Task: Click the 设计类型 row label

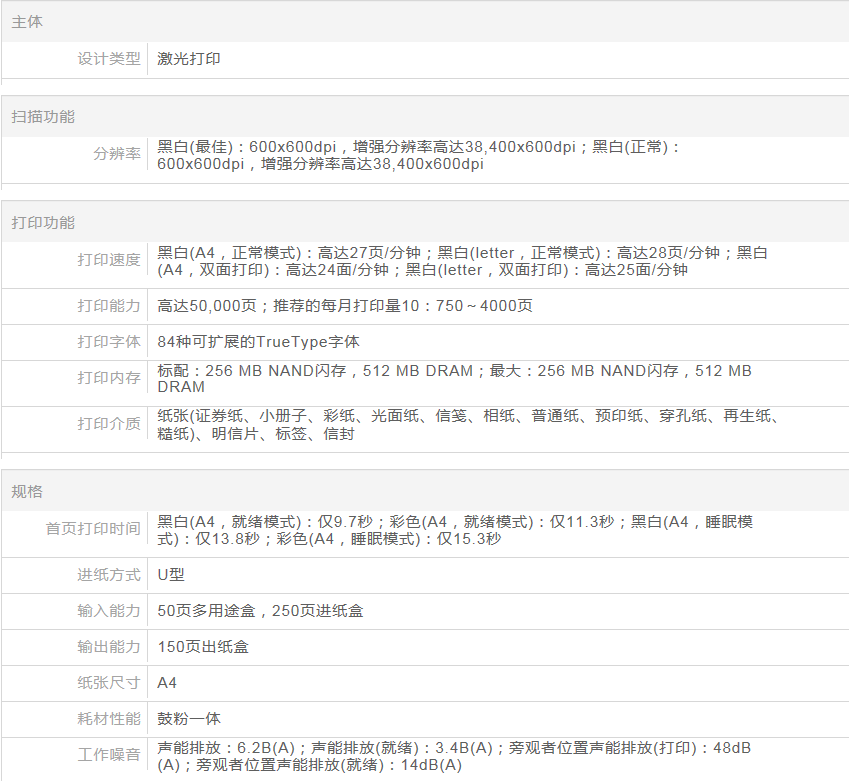Action: coord(109,59)
